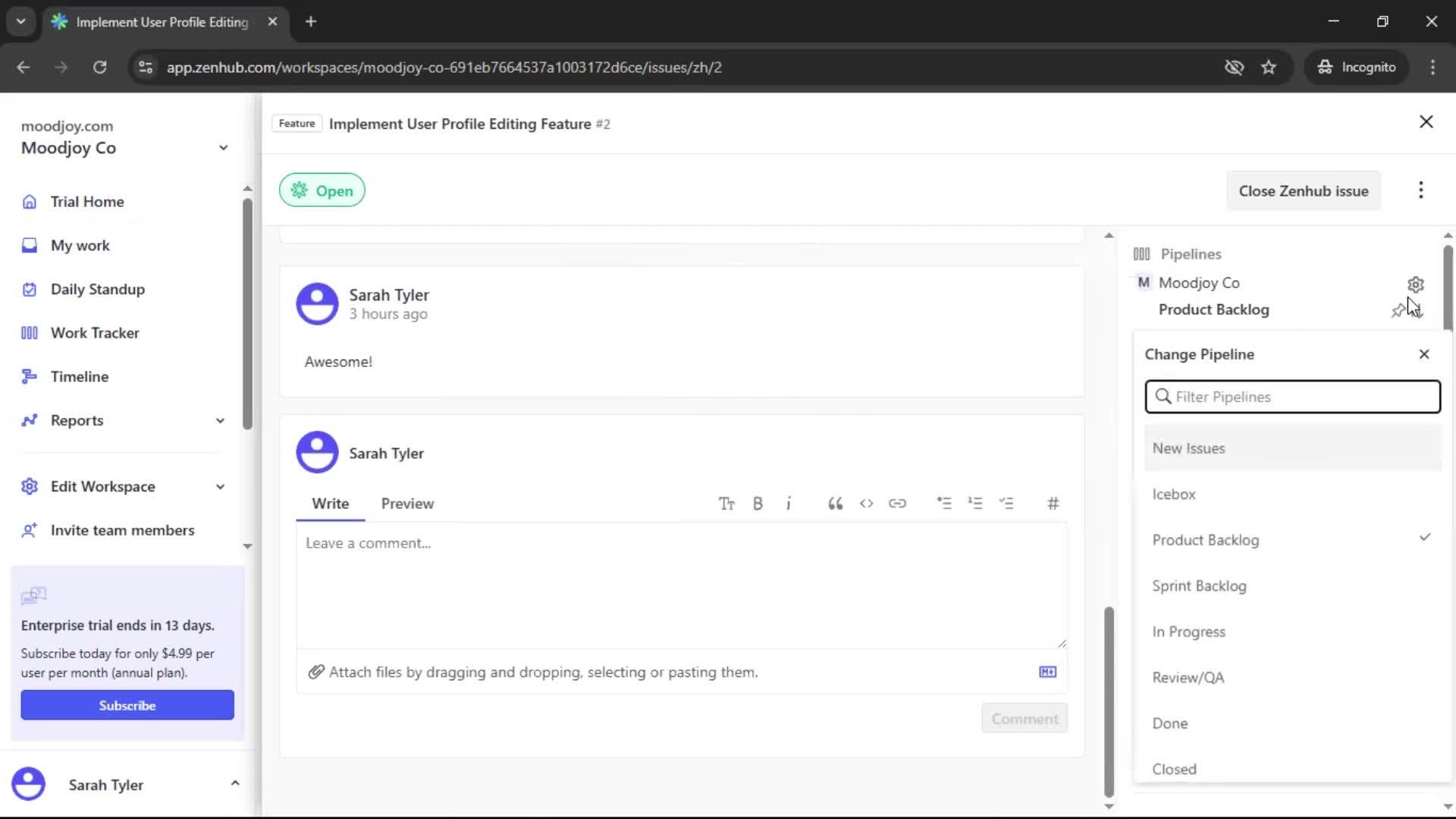
Task: Select the Bold formatting icon
Action: tap(758, 503)
